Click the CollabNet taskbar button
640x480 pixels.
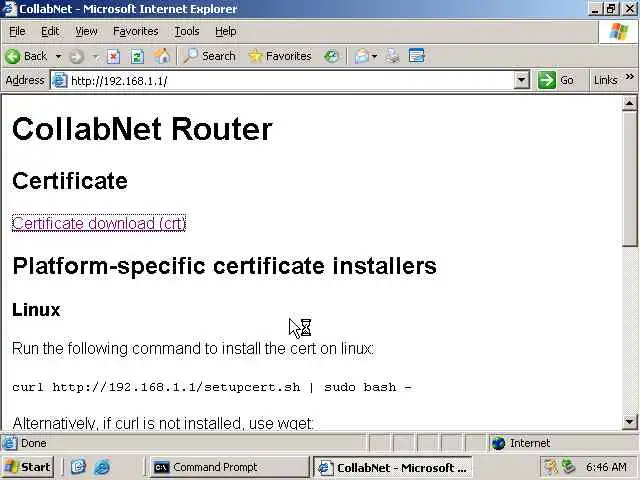point(393,467)
